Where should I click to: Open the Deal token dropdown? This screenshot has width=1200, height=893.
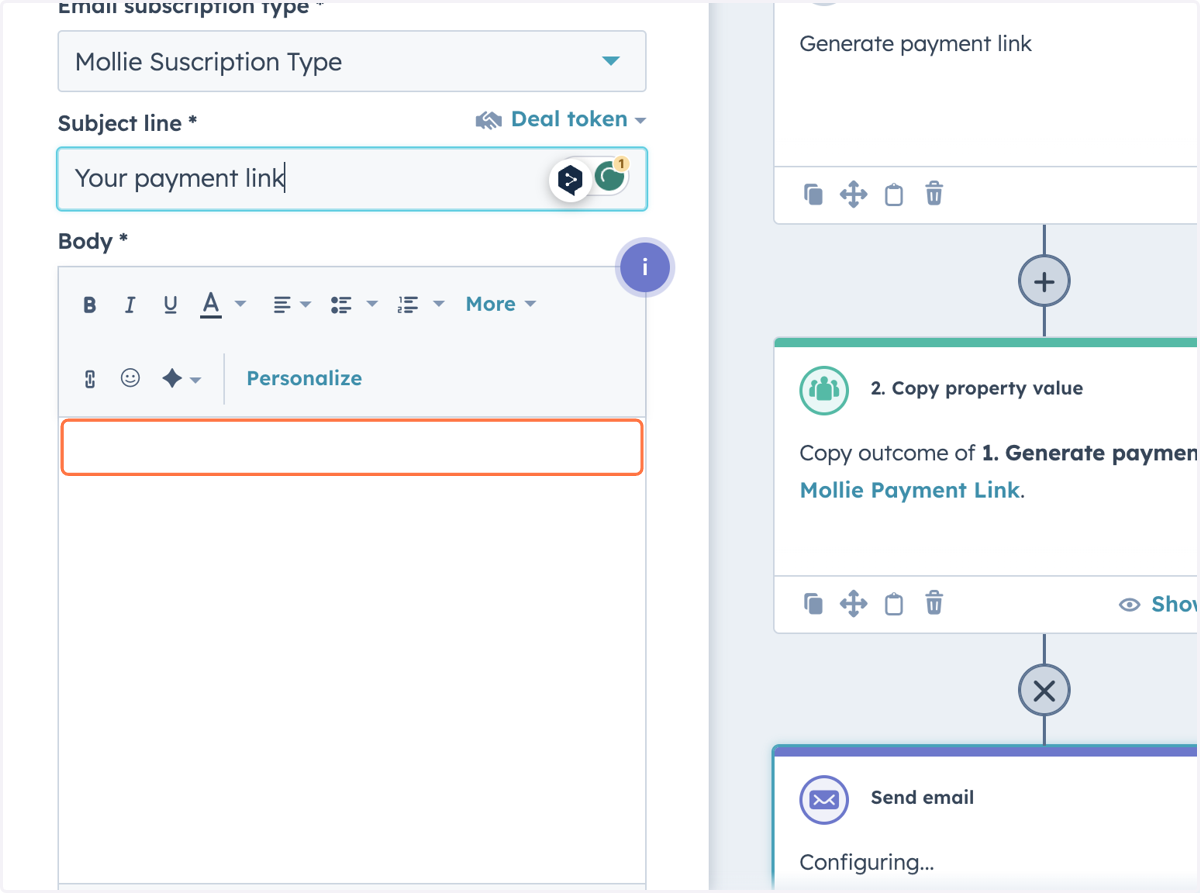point(578,119)
